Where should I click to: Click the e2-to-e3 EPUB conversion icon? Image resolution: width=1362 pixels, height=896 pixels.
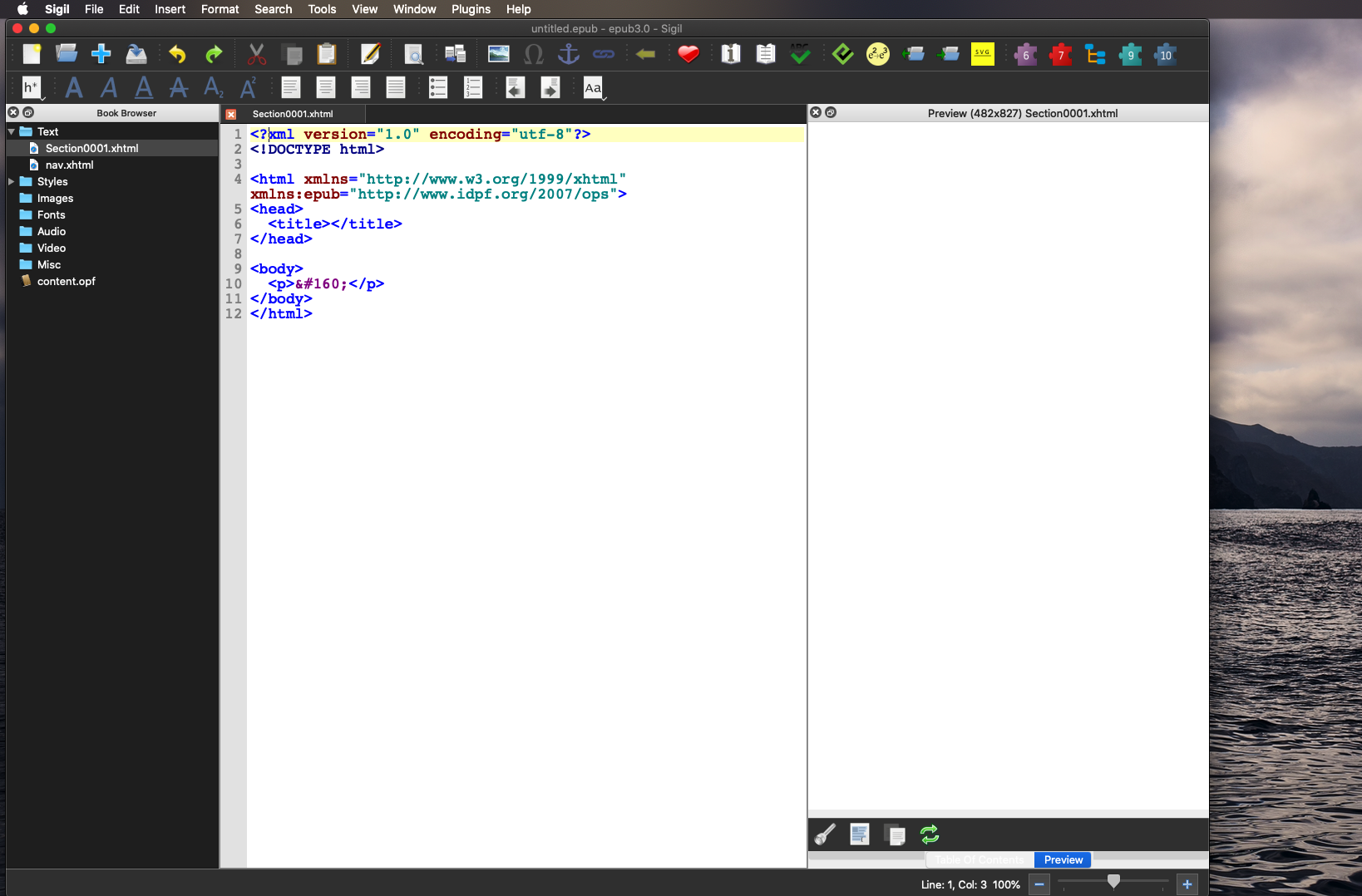click(x=877, y=55)
